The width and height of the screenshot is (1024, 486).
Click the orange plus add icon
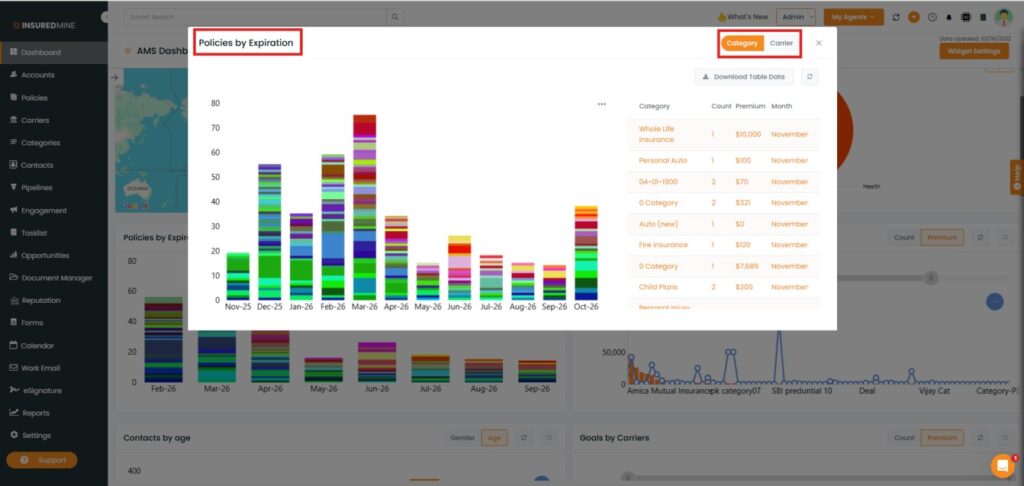914,17
